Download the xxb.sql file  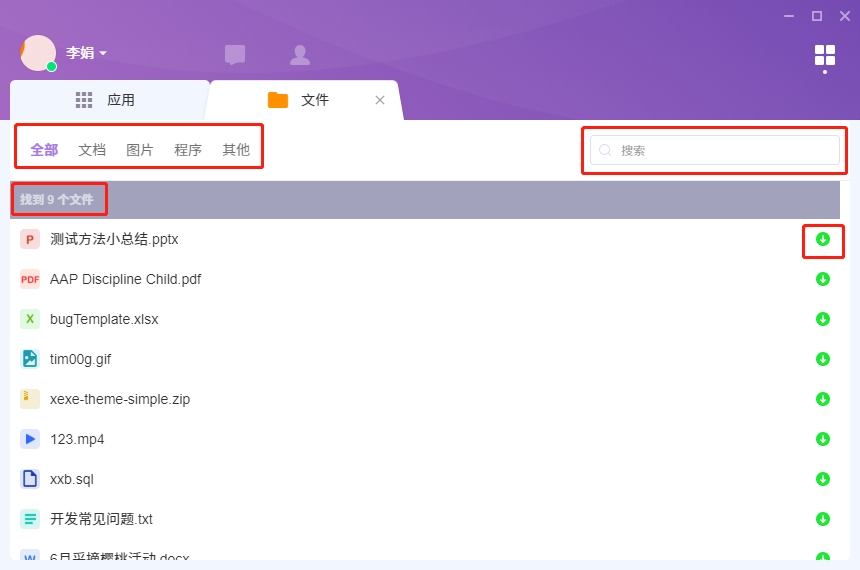click(823, 479)
